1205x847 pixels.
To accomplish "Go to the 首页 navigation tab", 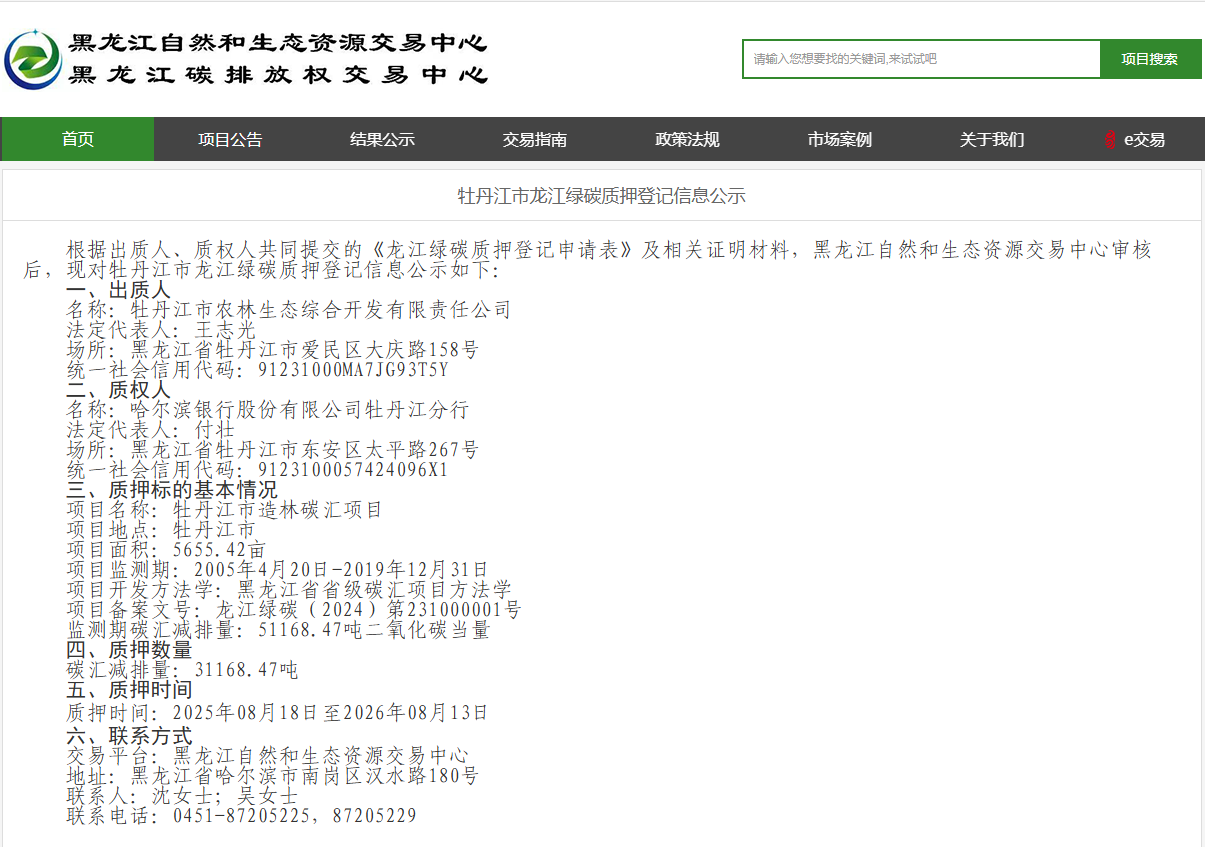I will [78, 140].
